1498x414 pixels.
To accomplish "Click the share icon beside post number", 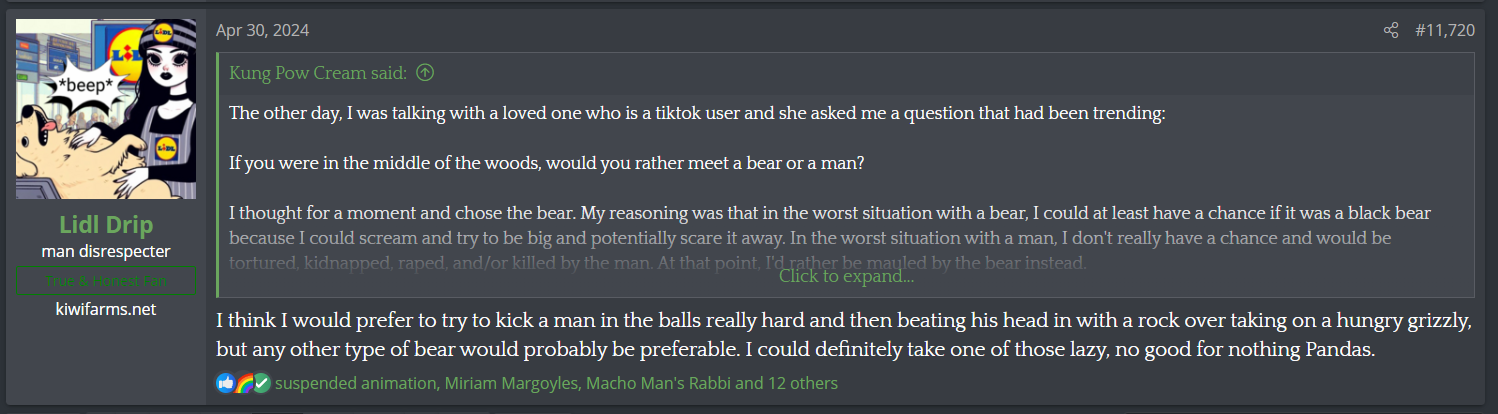I will coord(1390,31).
